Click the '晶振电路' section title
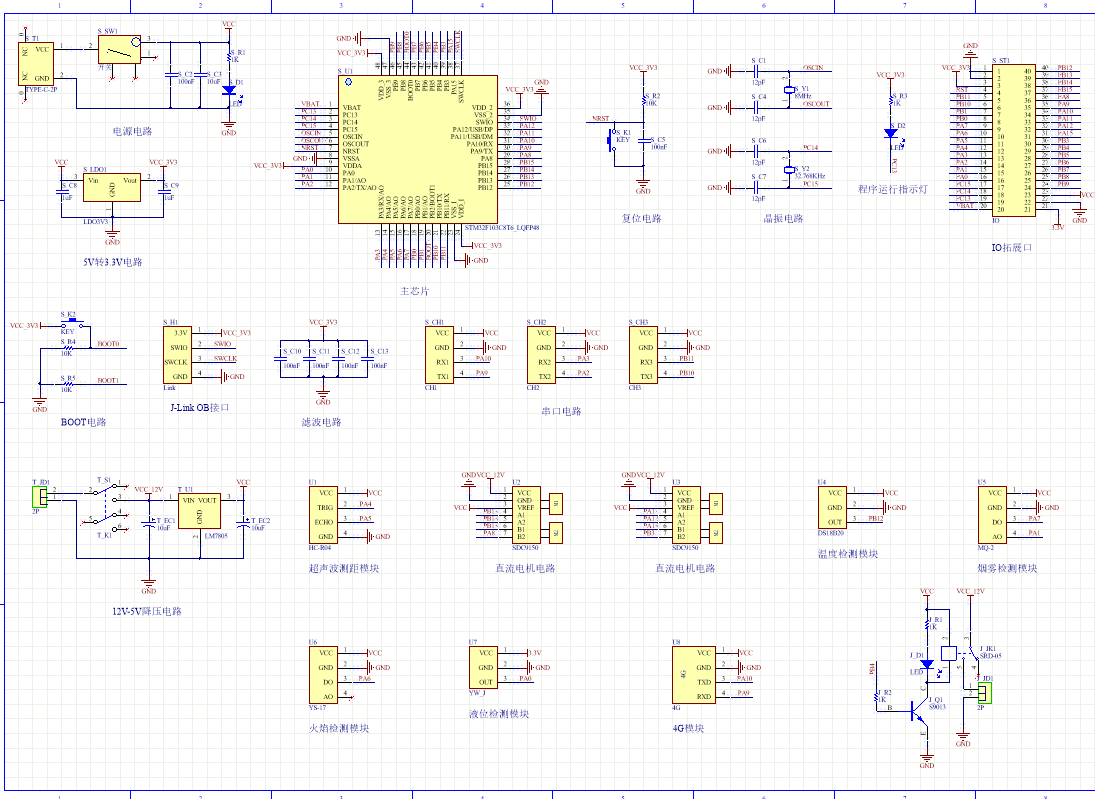This screenshot has height=799, width=1095. (x=784, y=219)
